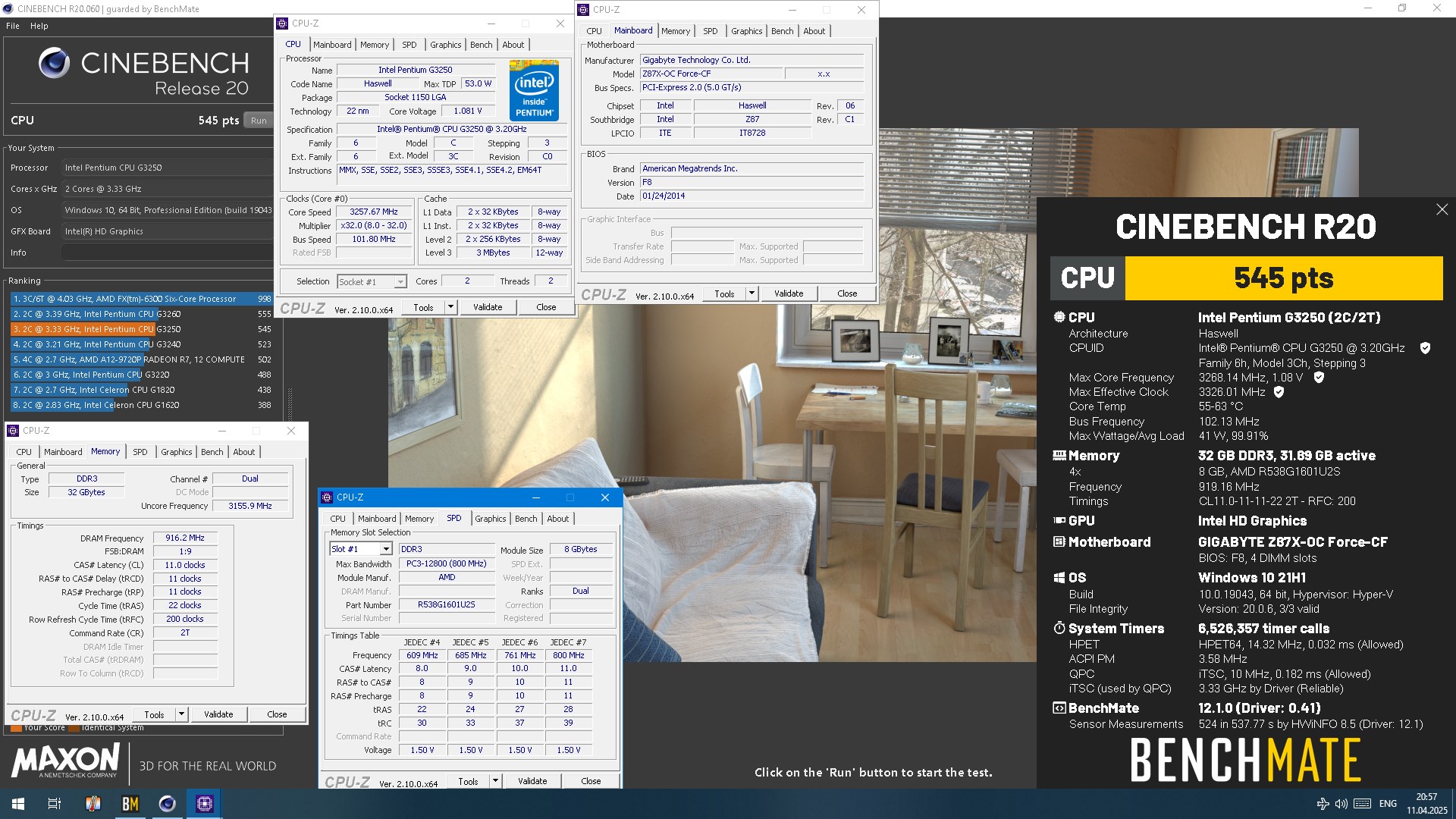Open the Cinebench File menu
This screenshot has height=819, width=1456.
tap(13, 26)
